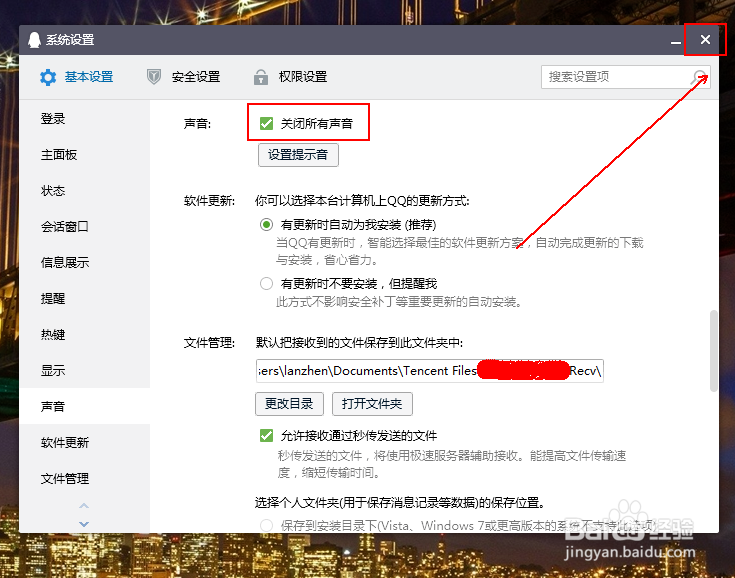Click the sidebar scroll-down chevron
The height and width of the screenshot is (578, 735).
point(84,524)
